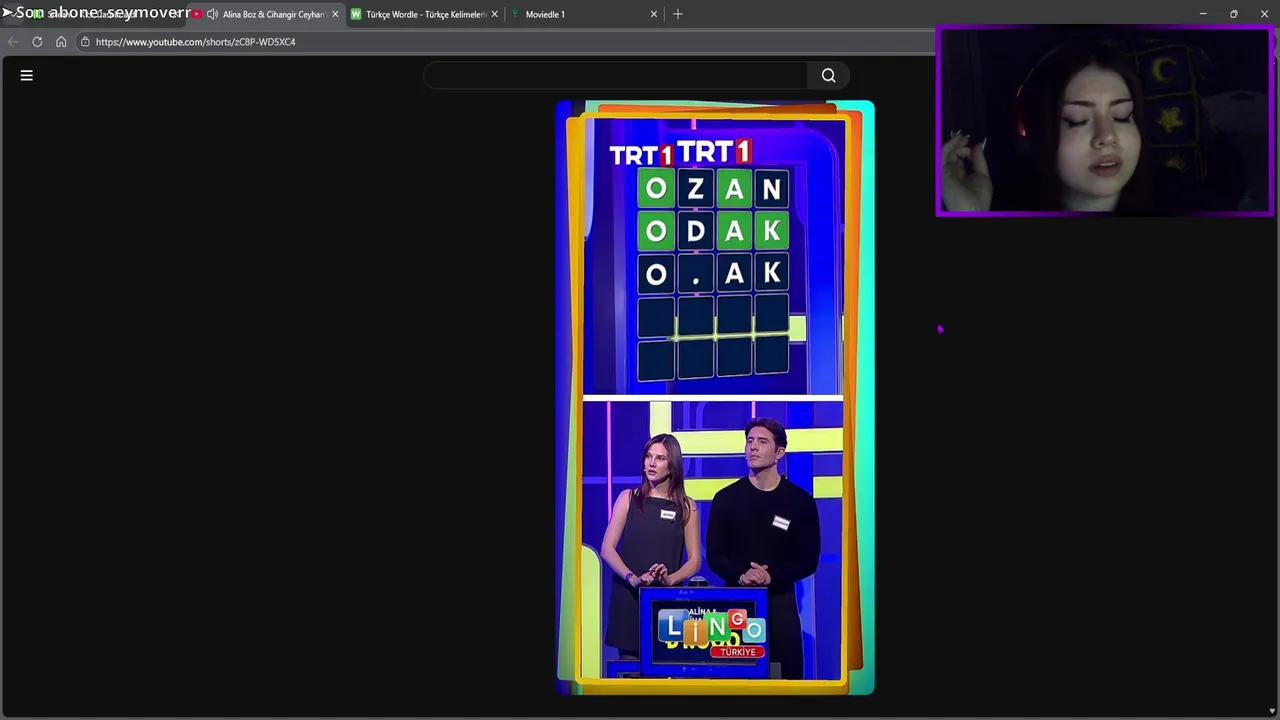Switch to the Türkçe Wordle tab
The width and height of the screenshot is (1280, 720).
(425, 14)
